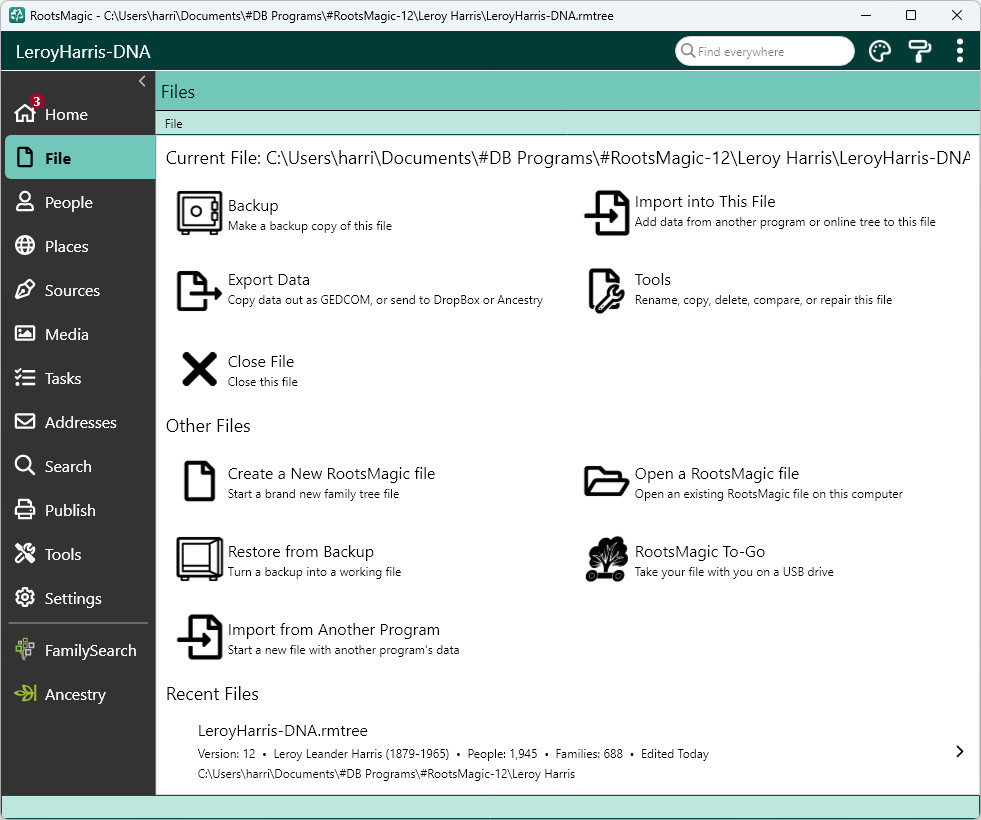Screen dimensions: 981x820
Task: Click the Close File X icon
Action: click(x=199, y=369)
